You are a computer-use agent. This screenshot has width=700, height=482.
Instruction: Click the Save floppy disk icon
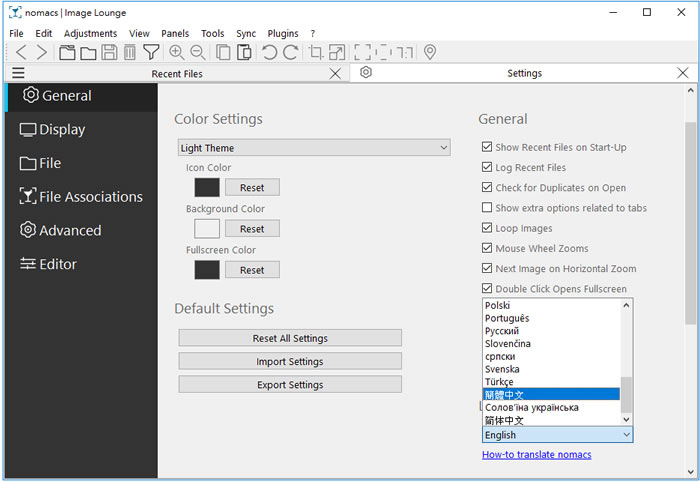[109, 52]
